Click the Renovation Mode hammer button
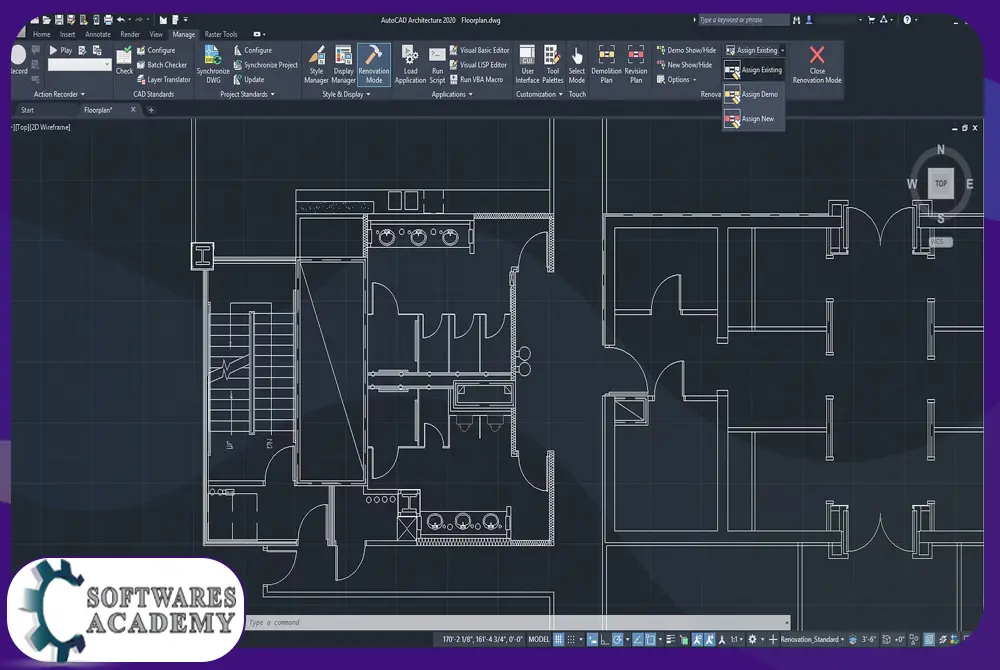The image size is (1000, 670). tap(374, 64)
